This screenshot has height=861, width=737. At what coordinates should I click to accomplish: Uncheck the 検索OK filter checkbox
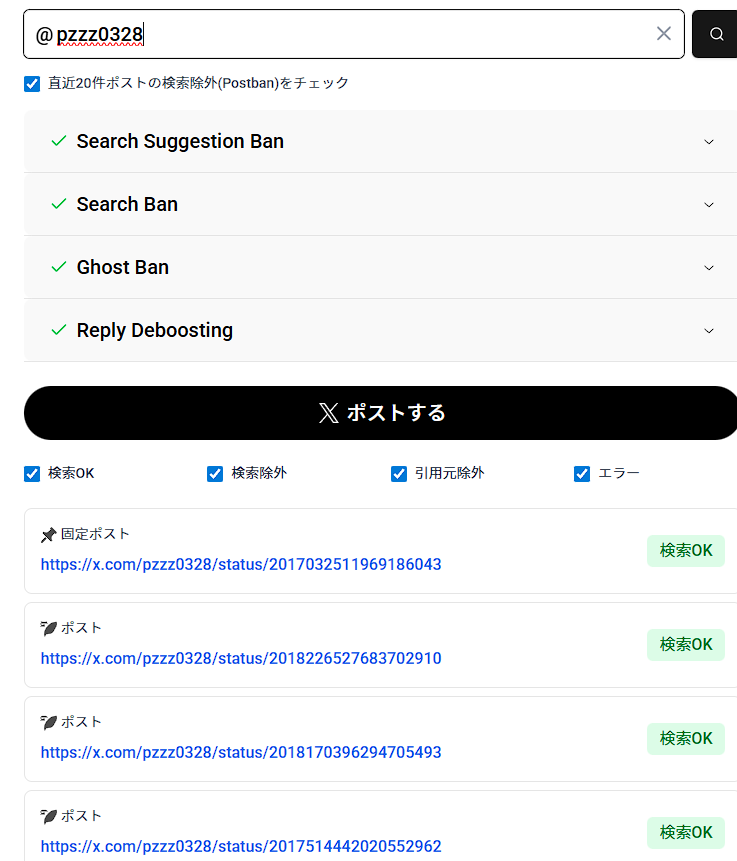coord(32,473)
